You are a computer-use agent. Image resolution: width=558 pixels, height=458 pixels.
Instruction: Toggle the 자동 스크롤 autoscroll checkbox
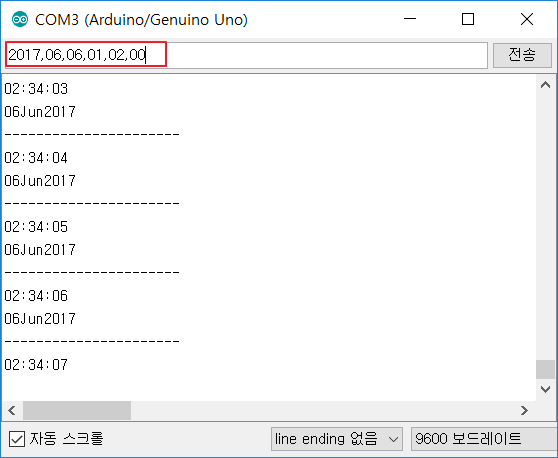pos(17,439)
